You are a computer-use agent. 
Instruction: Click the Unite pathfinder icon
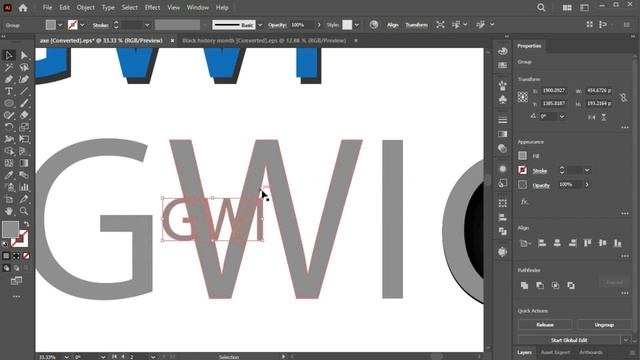524,285
